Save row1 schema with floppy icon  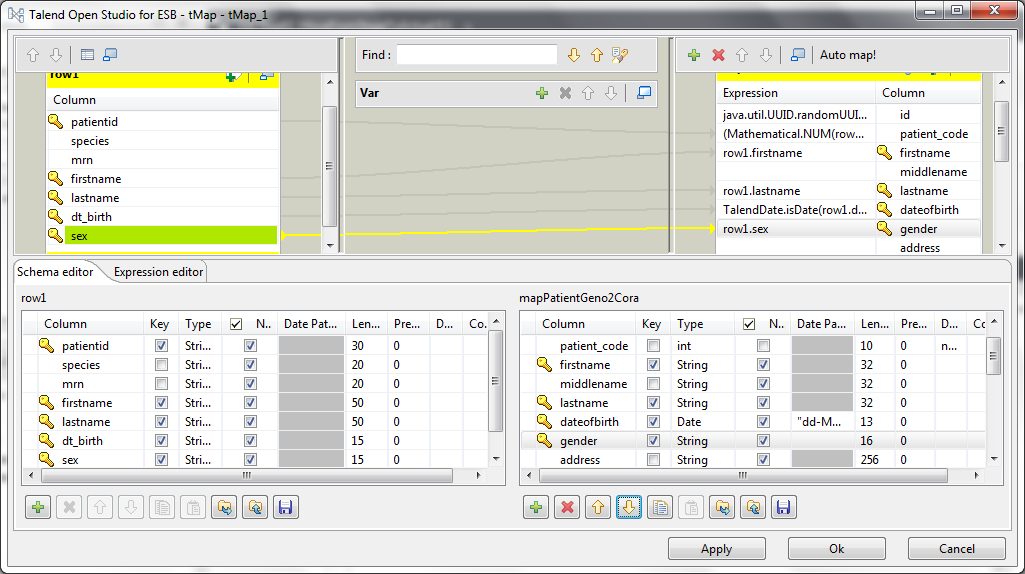(x=286, y=507)
